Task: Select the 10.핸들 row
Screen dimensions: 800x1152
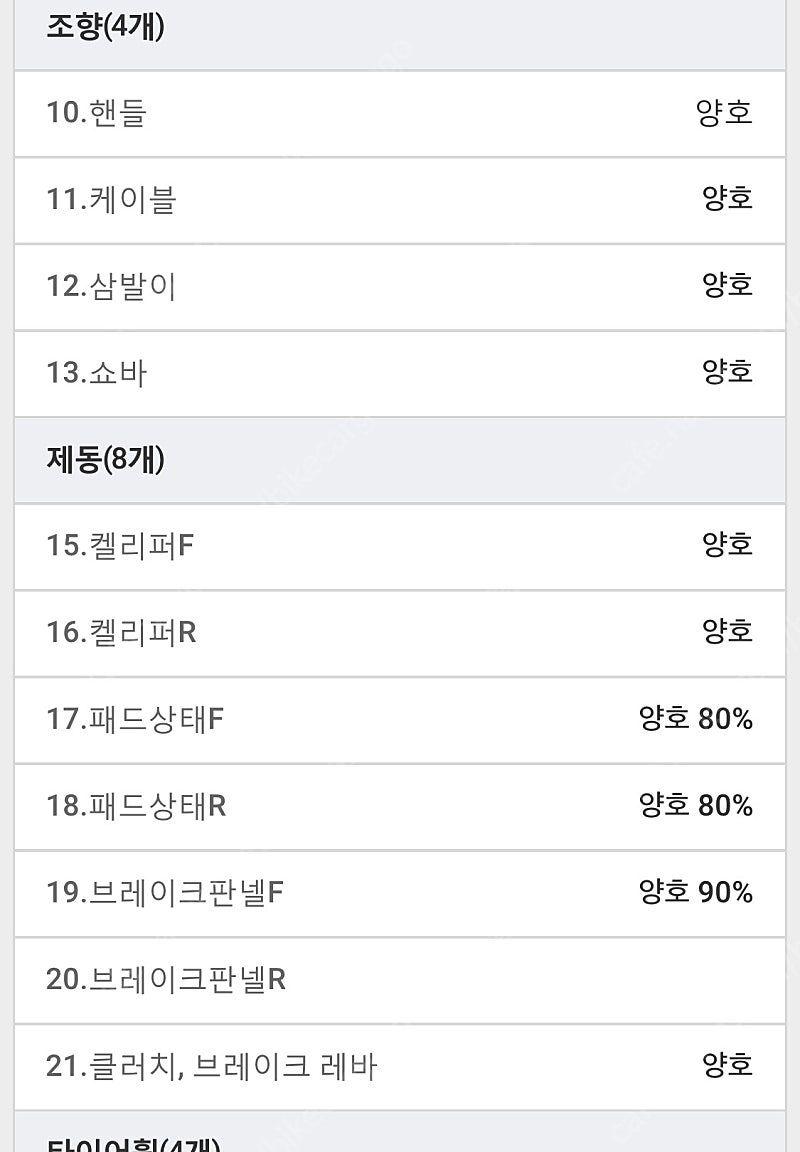Action: (x=400, y=114)
